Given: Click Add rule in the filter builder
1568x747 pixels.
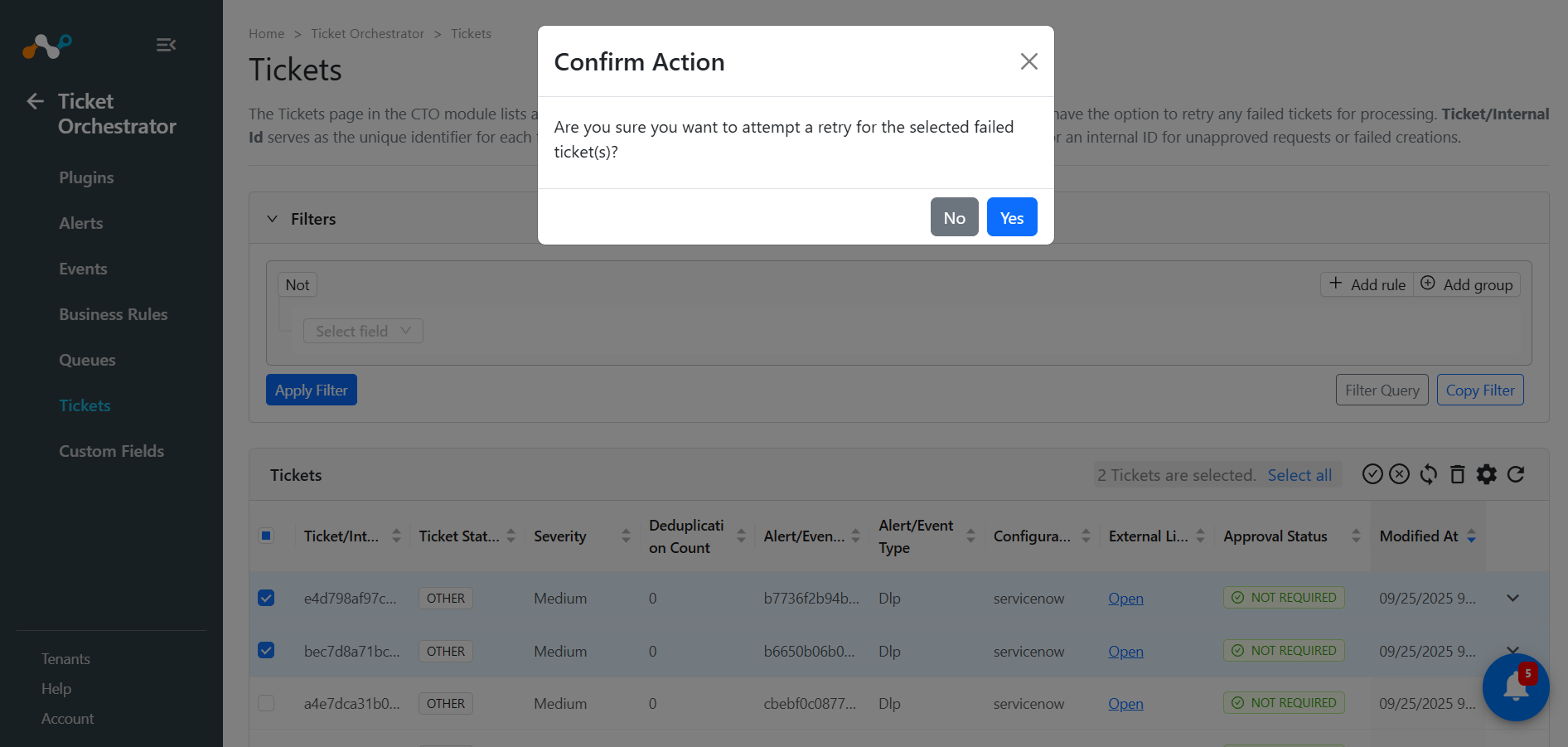Looking at the screenshot, I should coord(1367,284).
